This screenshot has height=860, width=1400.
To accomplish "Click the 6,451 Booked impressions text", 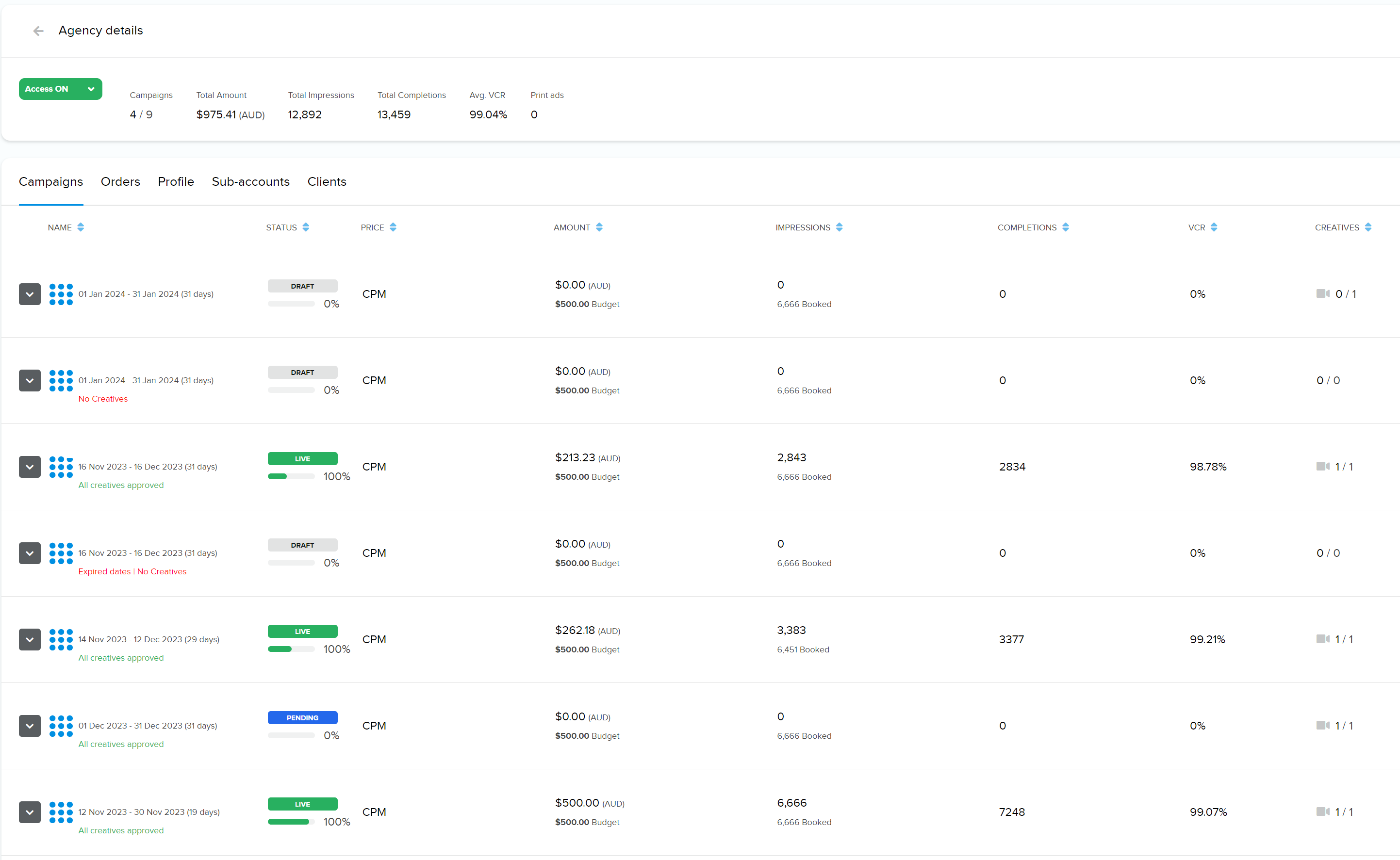I will (x=803, y=650).
